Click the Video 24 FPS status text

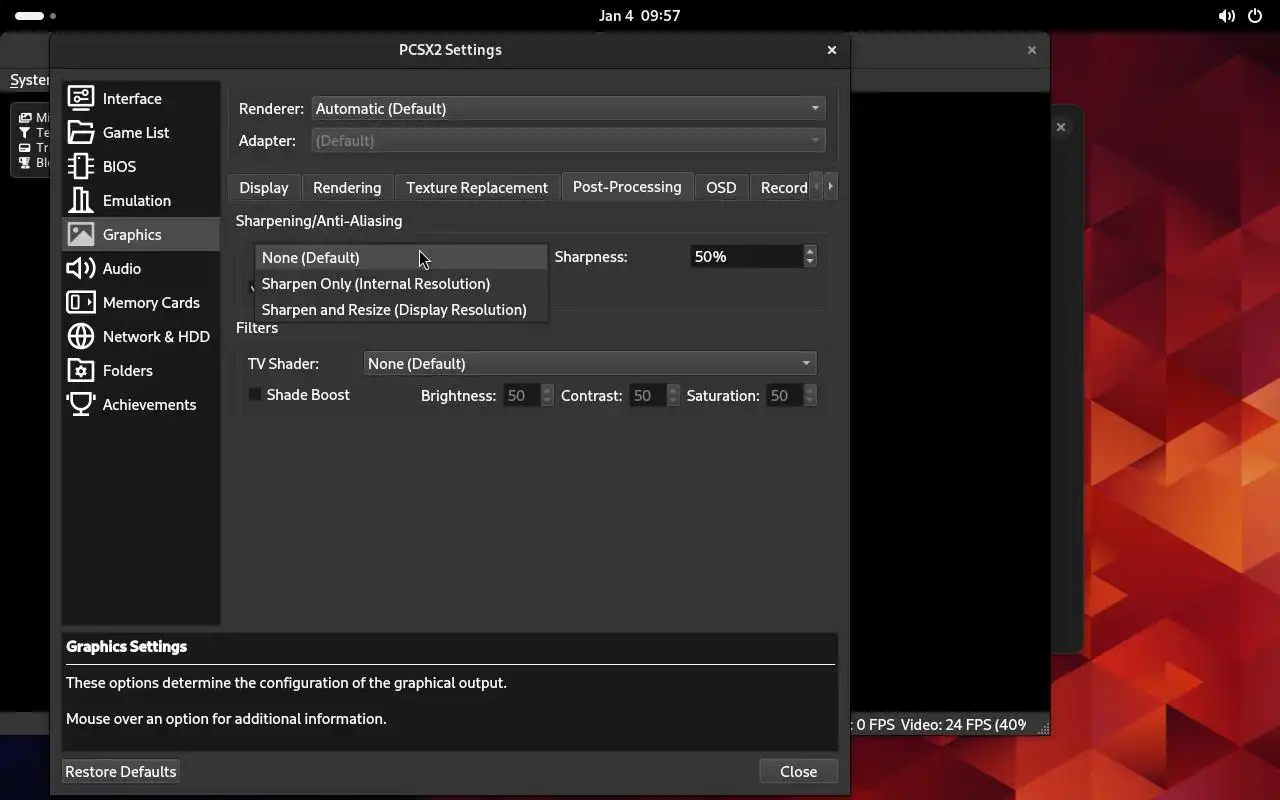963,724
